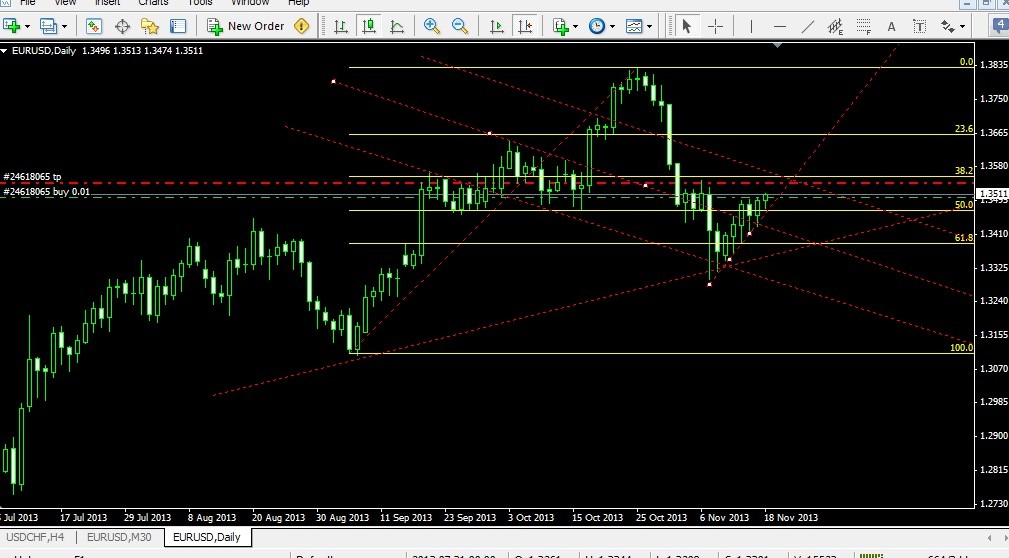Expand the Profiles dropdown arrow
This screenshot has width=1009, height=558.
[x=64, y=26]
